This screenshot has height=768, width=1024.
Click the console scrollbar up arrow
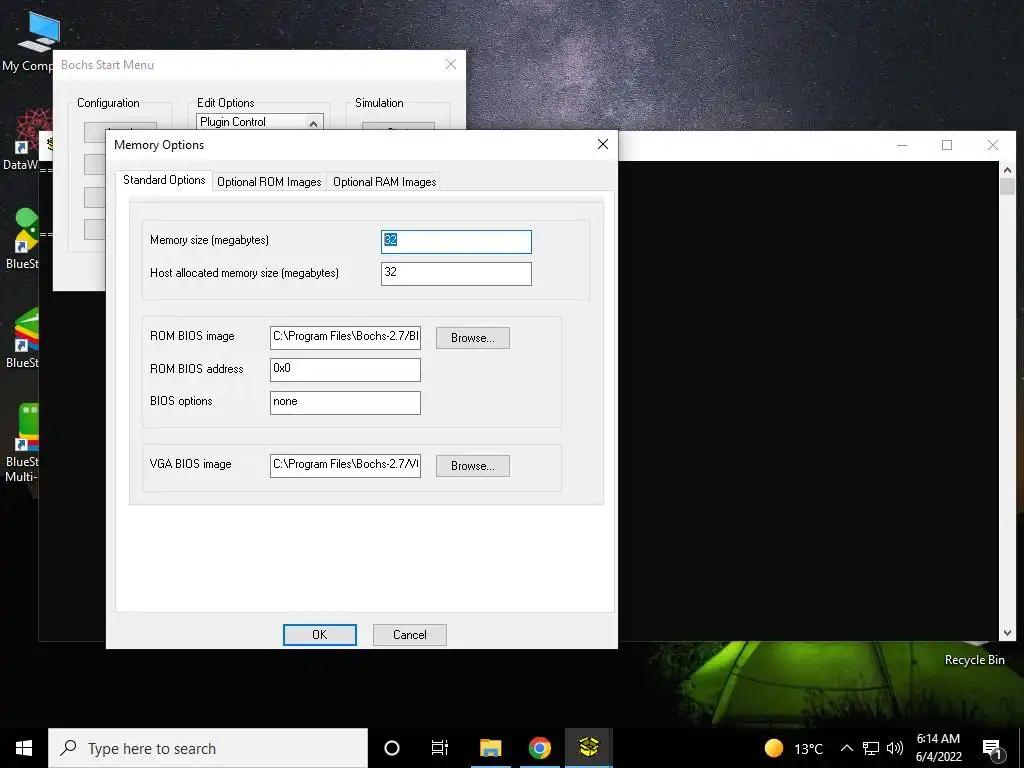[x=1007, y=170]
